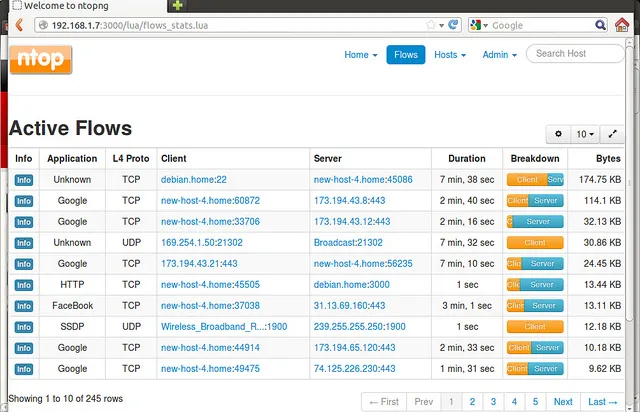Open a new browser tab

pos(177,6)
